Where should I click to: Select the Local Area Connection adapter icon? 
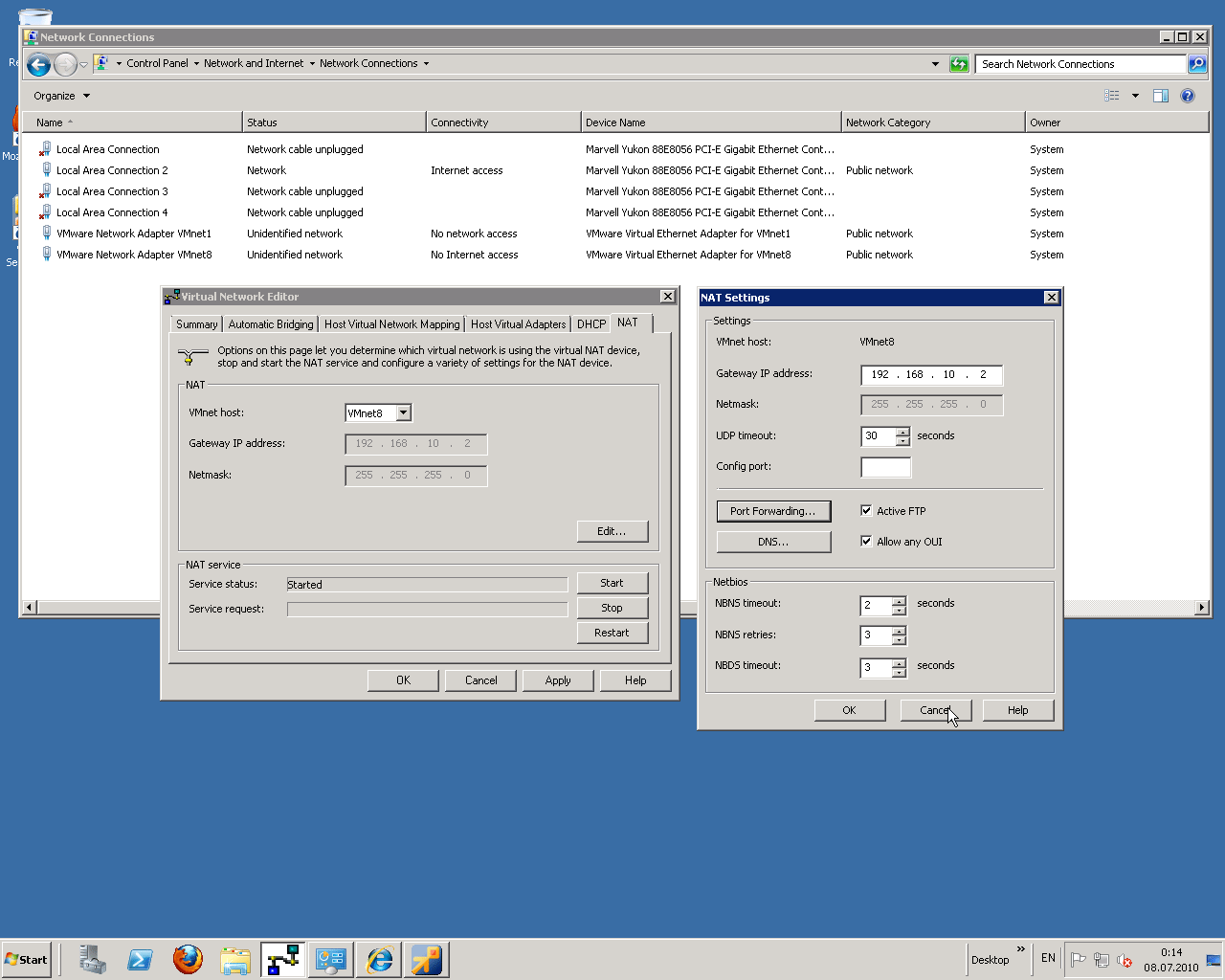pos(45,149)
